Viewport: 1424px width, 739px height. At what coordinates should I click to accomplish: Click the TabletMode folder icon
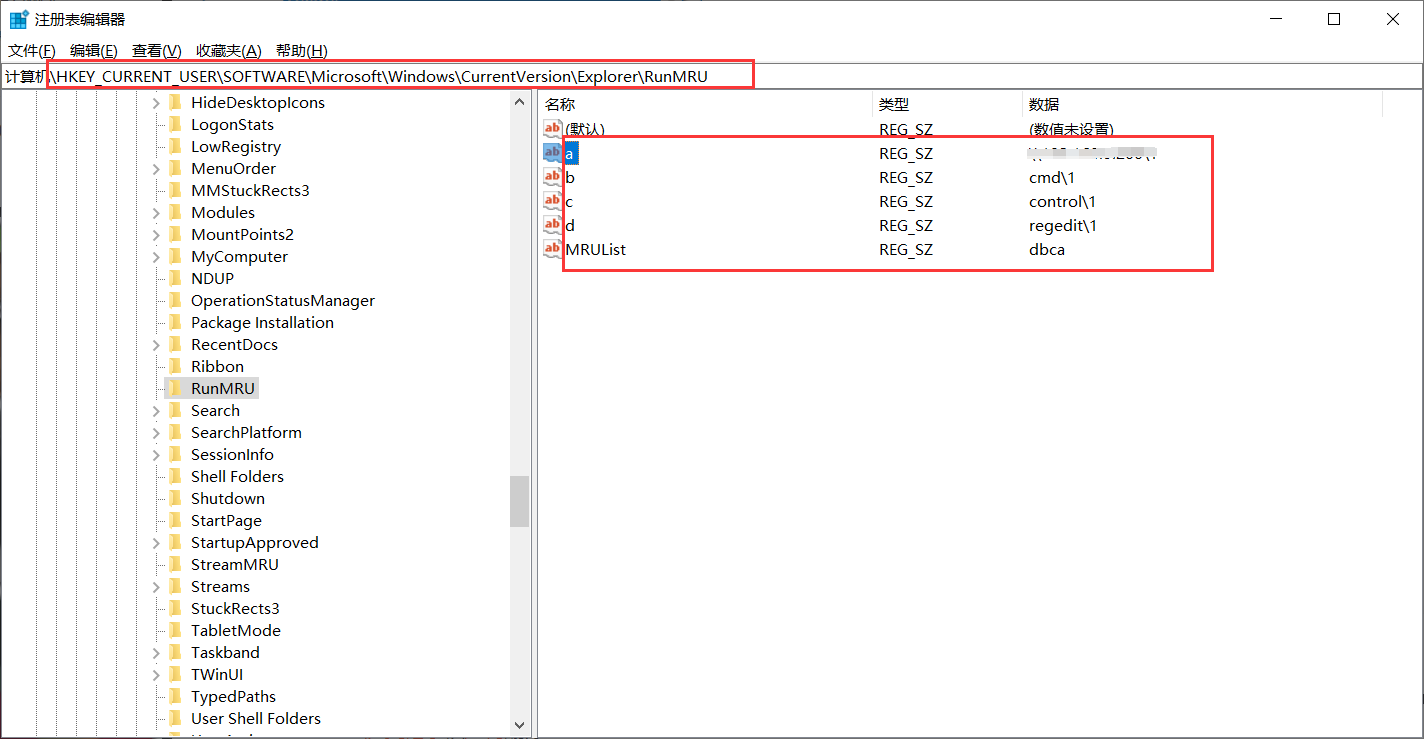click(x=176, y=631)
